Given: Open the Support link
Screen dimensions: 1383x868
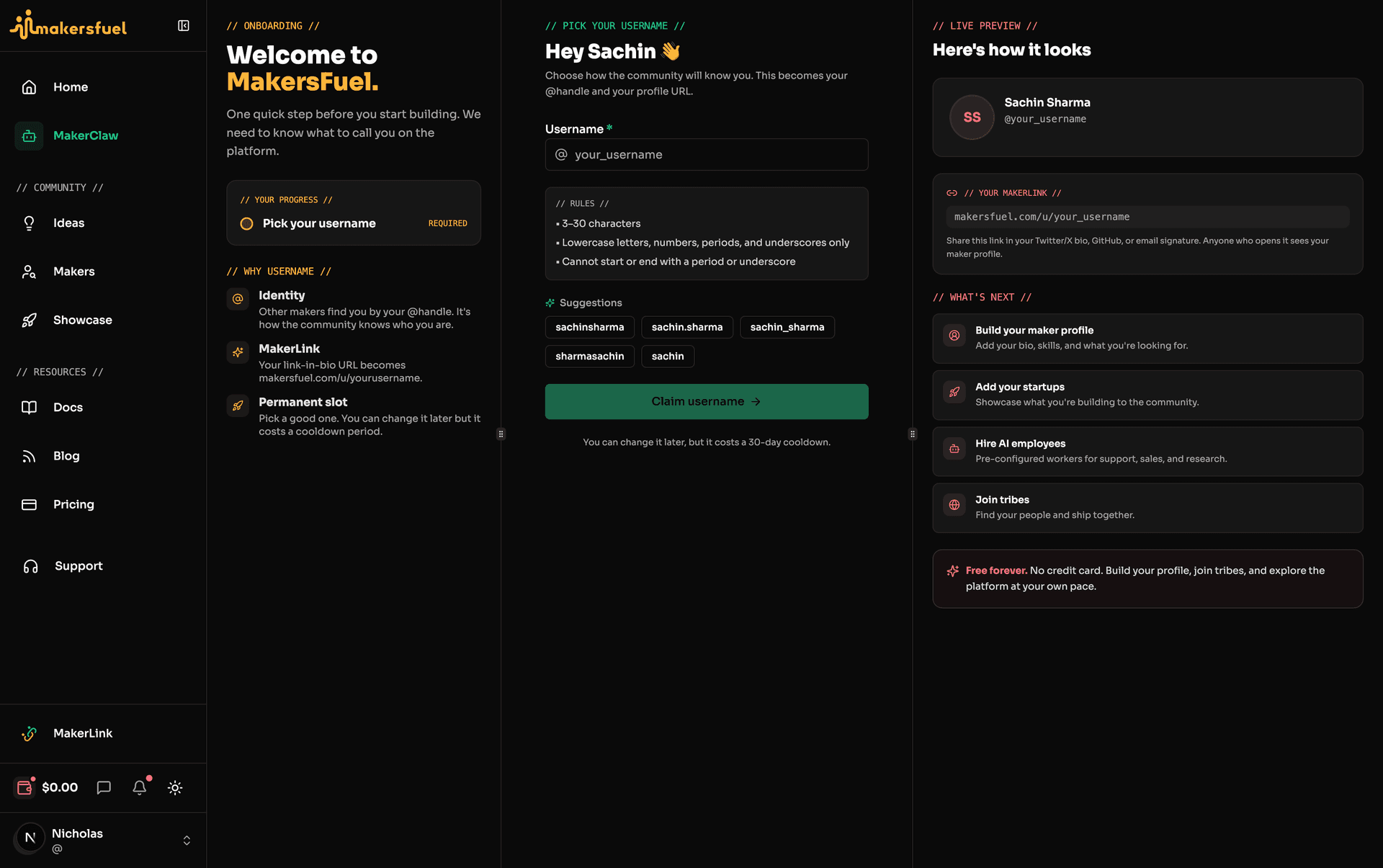Looking at the screenshot, I should [79, 566].
